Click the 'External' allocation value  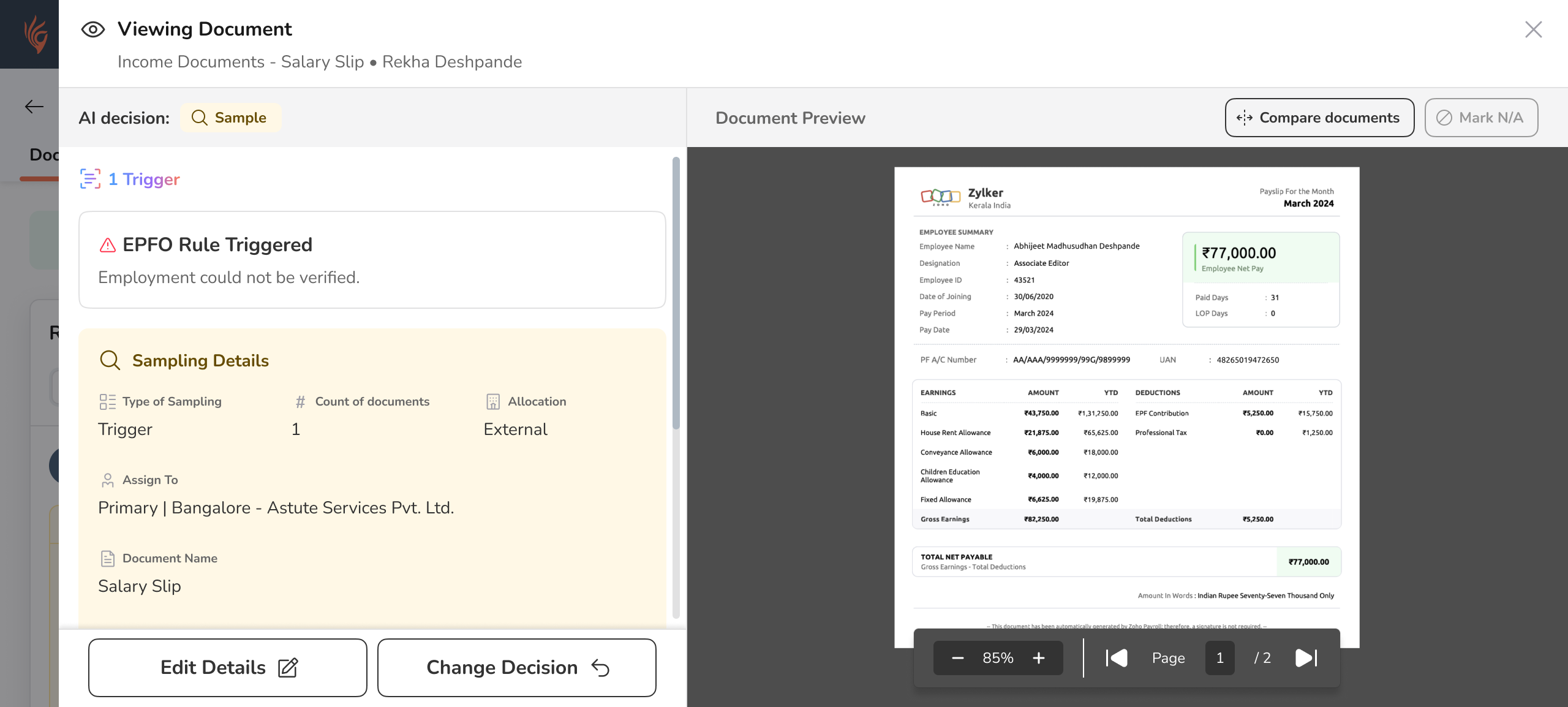pos(515,429)
